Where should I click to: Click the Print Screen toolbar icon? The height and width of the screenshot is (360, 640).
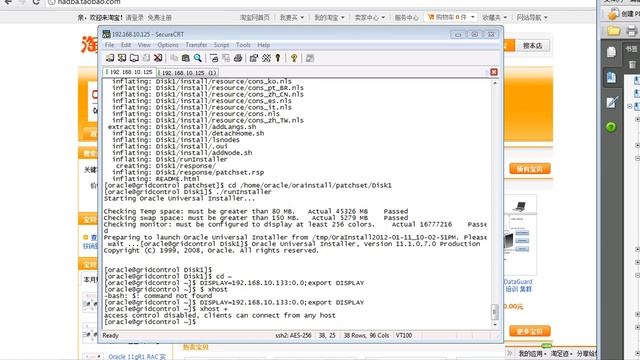[214, 58]
